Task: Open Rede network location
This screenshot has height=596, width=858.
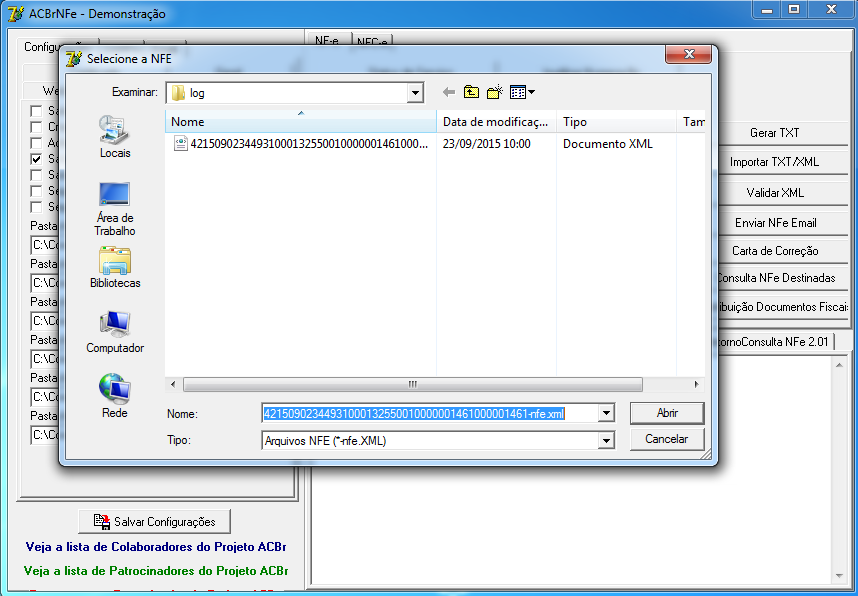Action: tap(114, 396)
